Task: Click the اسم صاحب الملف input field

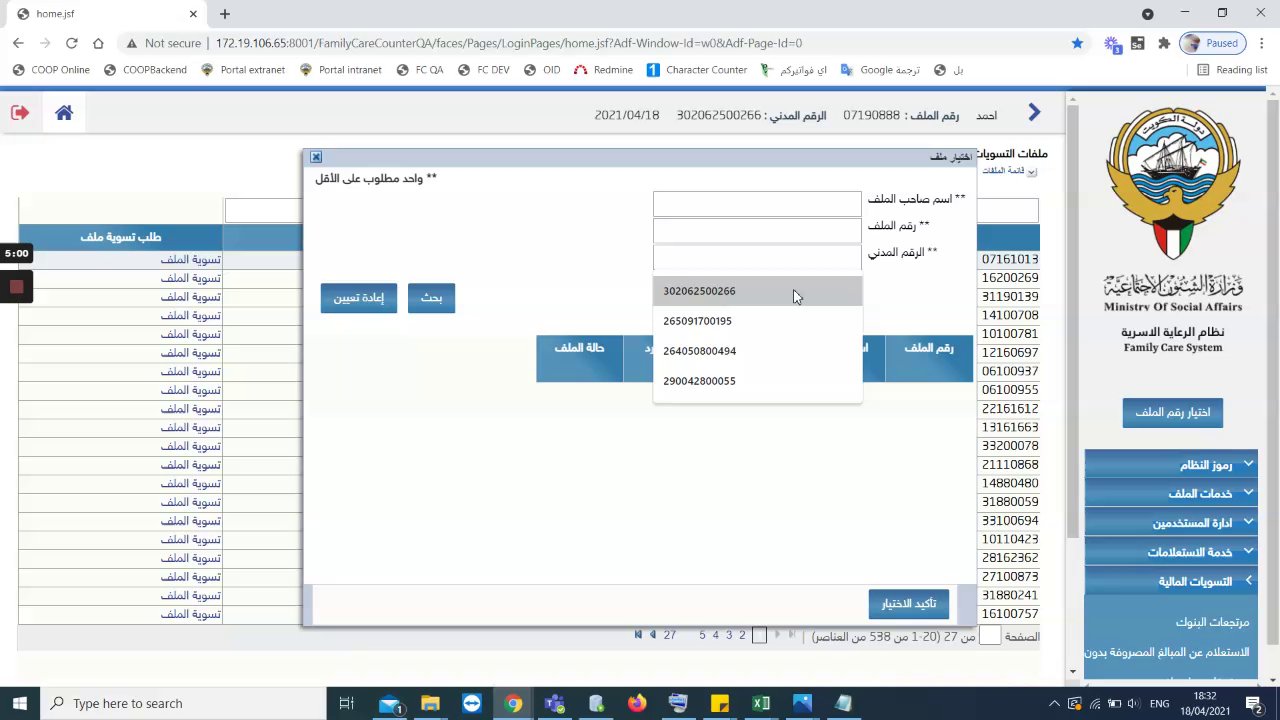Action: (x=757, y=203)
